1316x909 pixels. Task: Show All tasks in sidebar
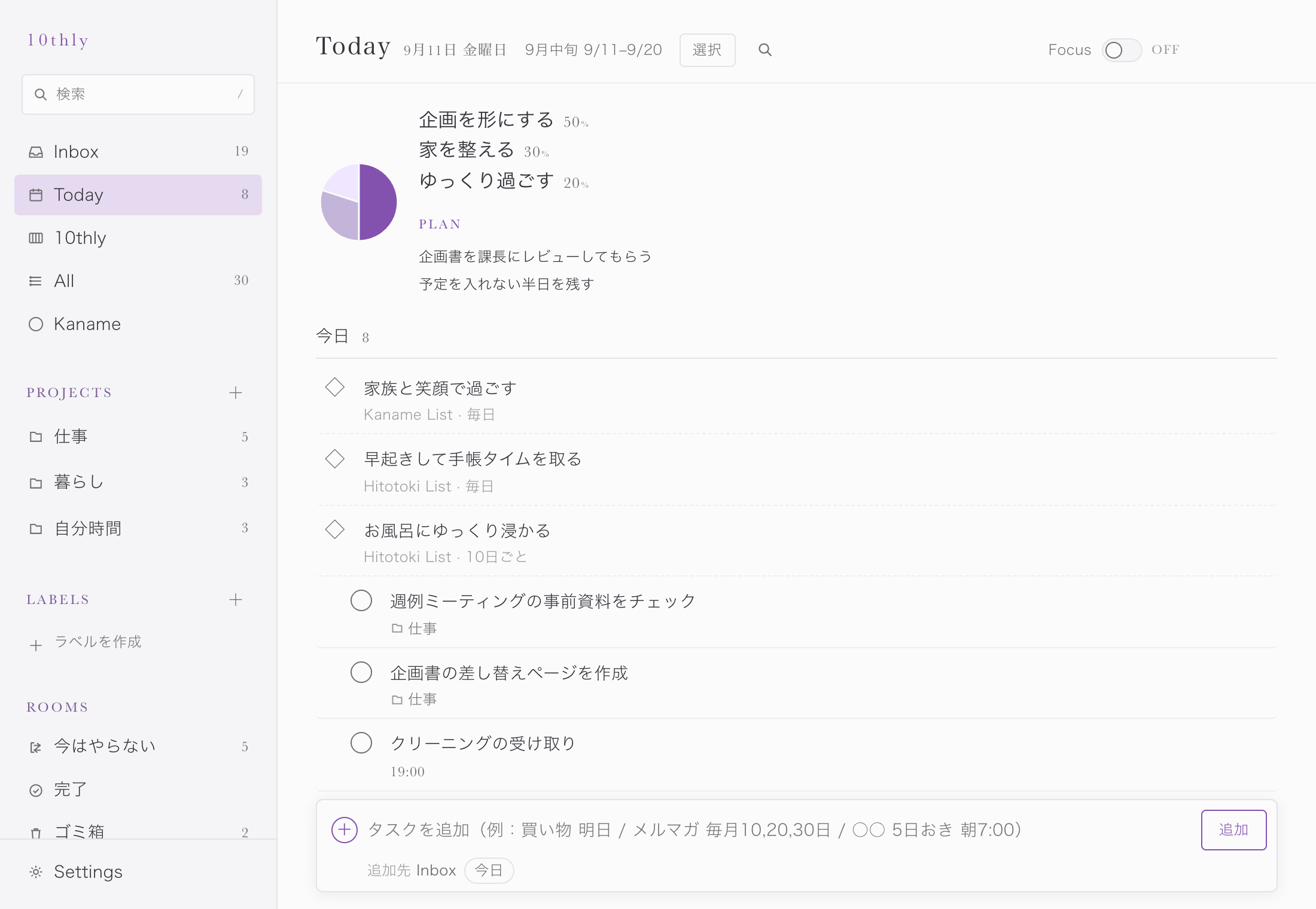pos(138,281)
